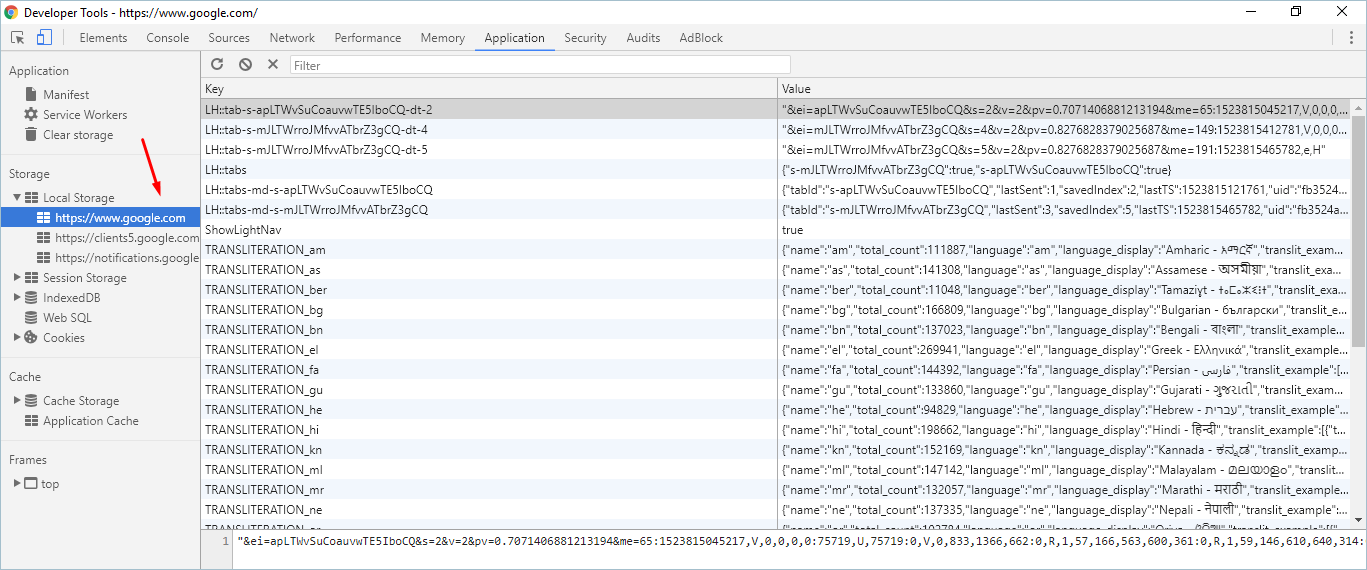Image resolution: width=1367 pixels, height=570 pixels.
Task: Click the delete selected X icon
Action: (273, 64)
